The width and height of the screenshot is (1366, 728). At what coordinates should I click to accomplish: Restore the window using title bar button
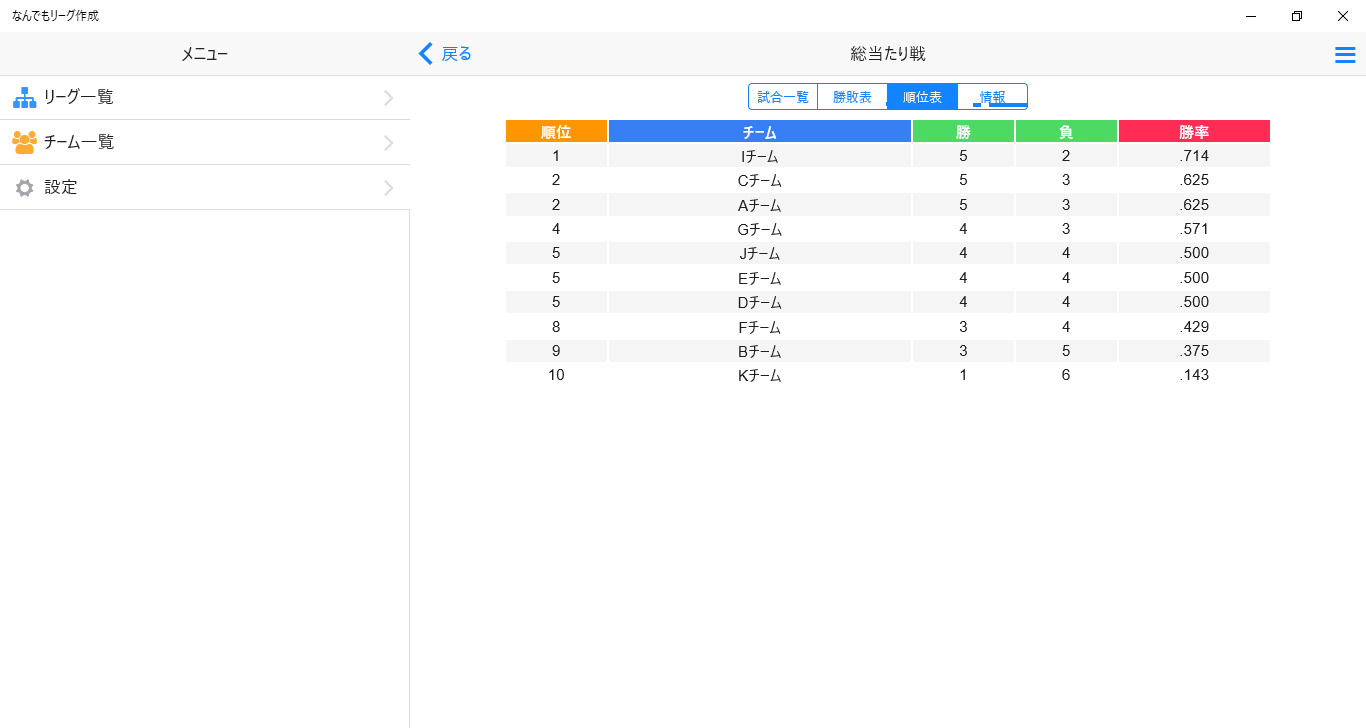(1297, 16)
